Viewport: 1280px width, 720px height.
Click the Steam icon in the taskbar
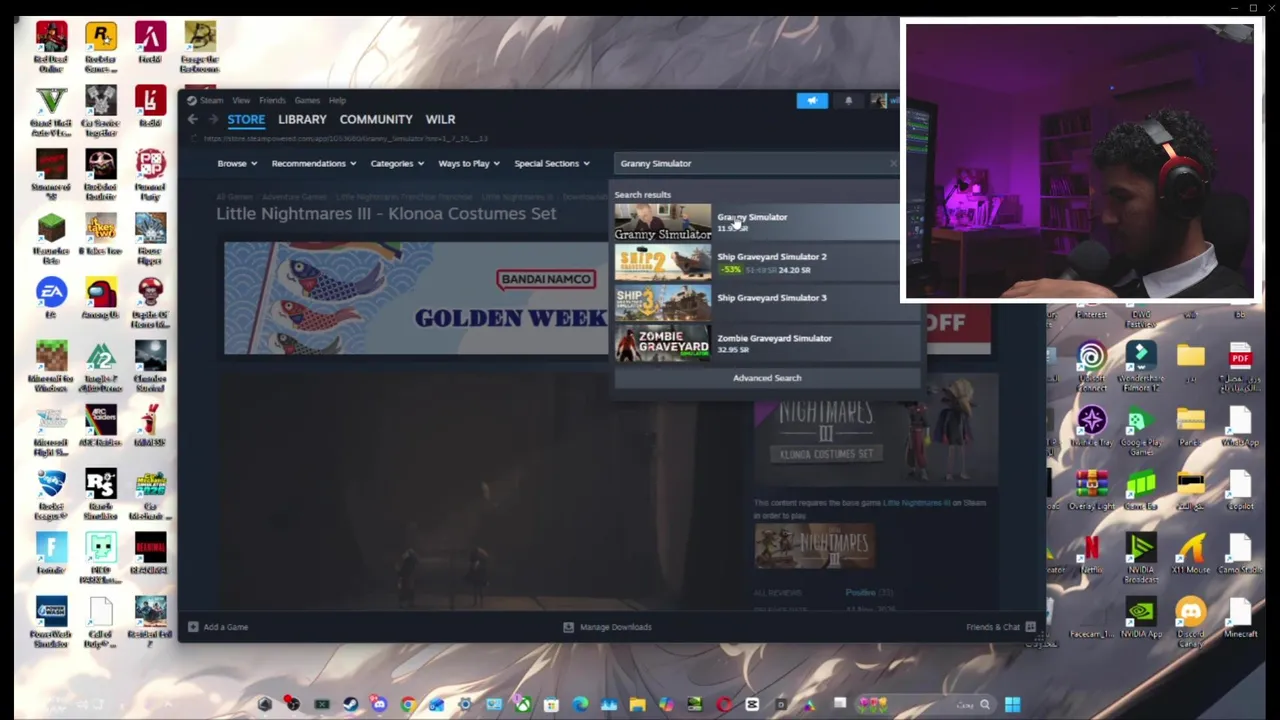click(350, 705)
